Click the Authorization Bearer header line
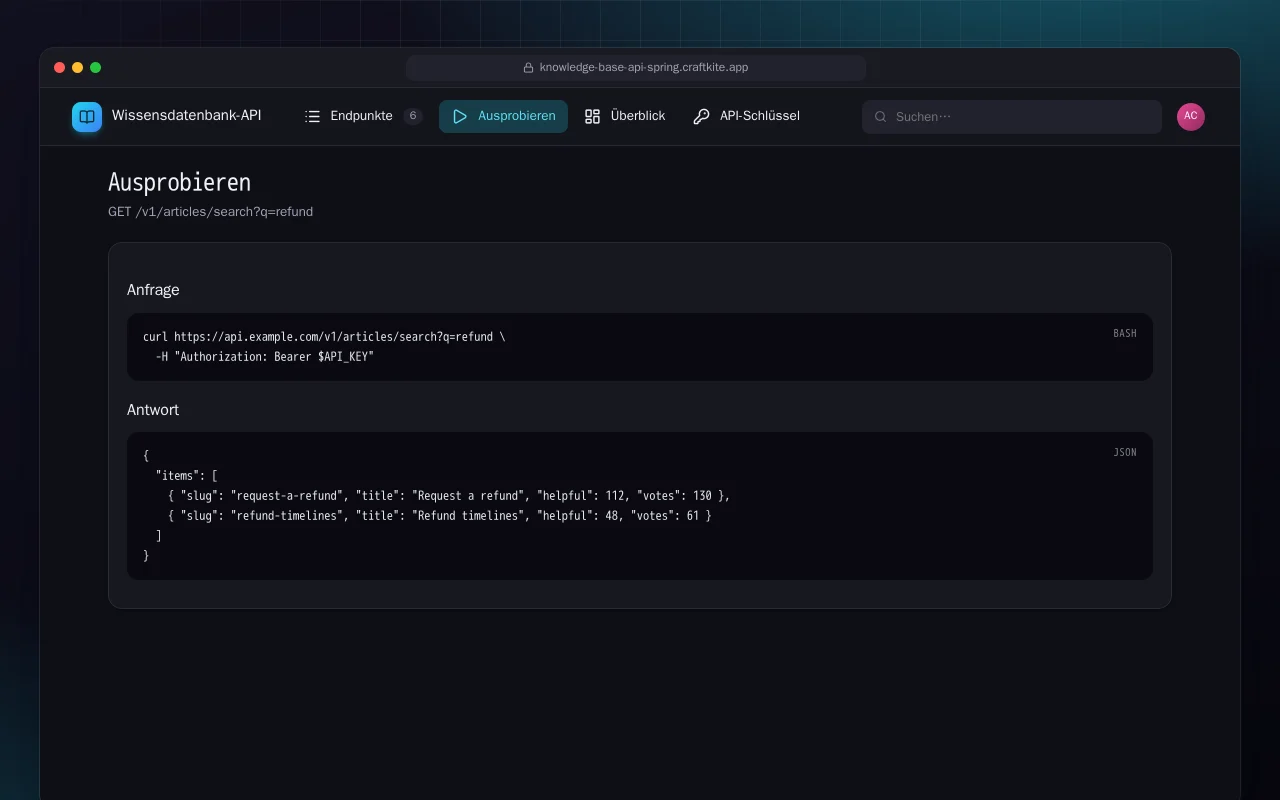1280x800 pixels. pyautogui.click(x=264, y=357)
